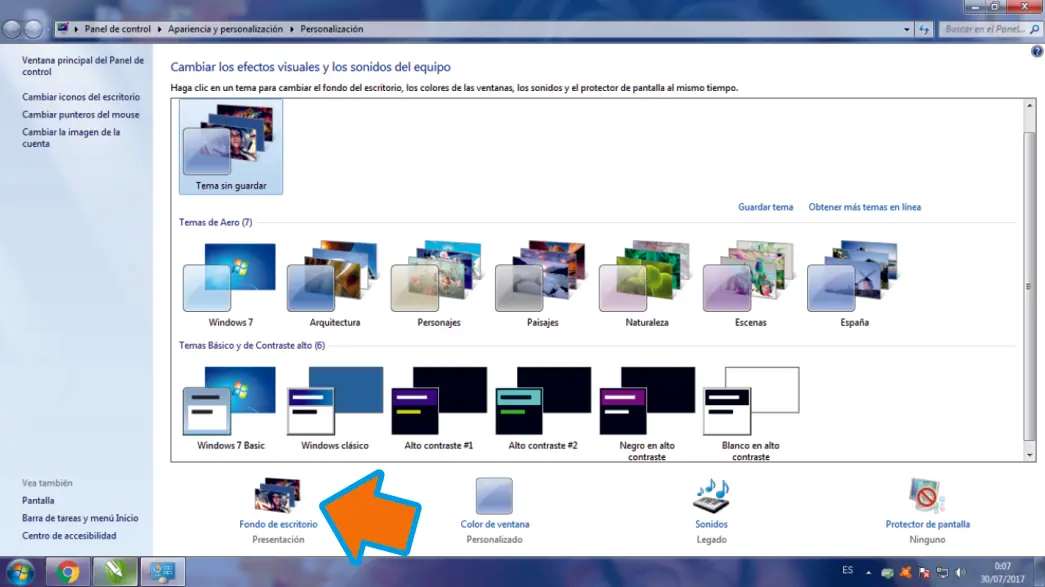The width and height of the screenshot is (1045, 587).
Task: Apply the Alto contraste #2 theme
Action: tap(542, 408)
